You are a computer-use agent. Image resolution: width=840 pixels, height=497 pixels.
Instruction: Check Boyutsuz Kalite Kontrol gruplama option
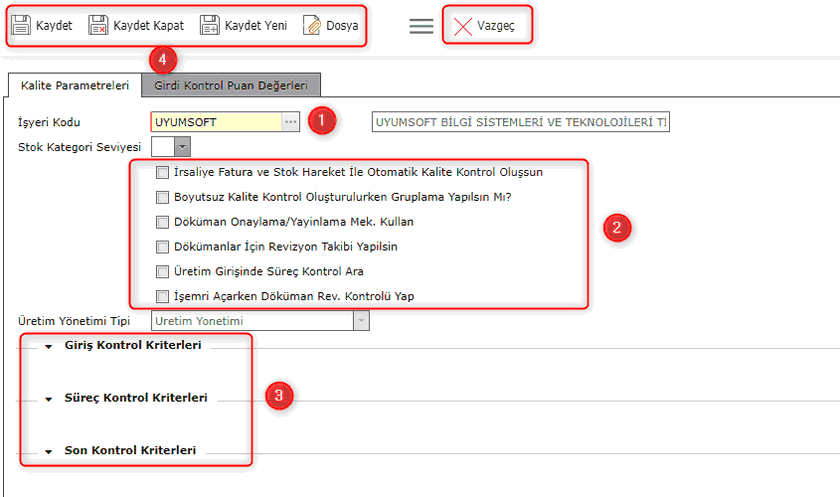pos(163,197)
